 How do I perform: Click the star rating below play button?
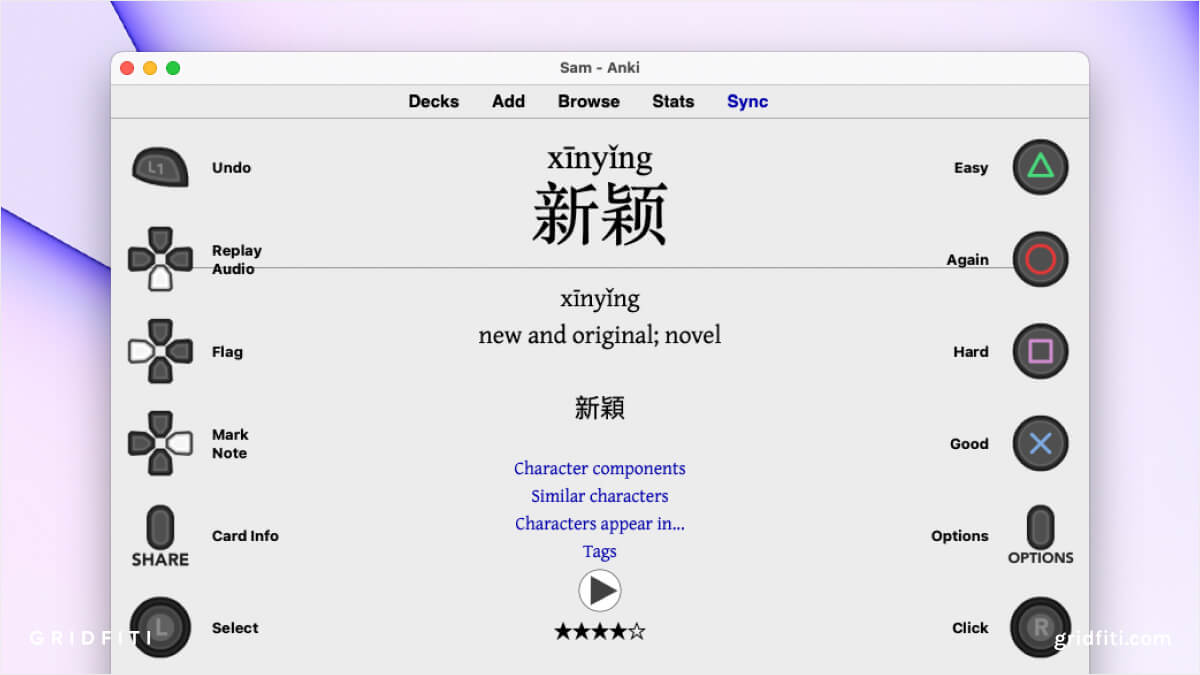(x=600, y=631)
